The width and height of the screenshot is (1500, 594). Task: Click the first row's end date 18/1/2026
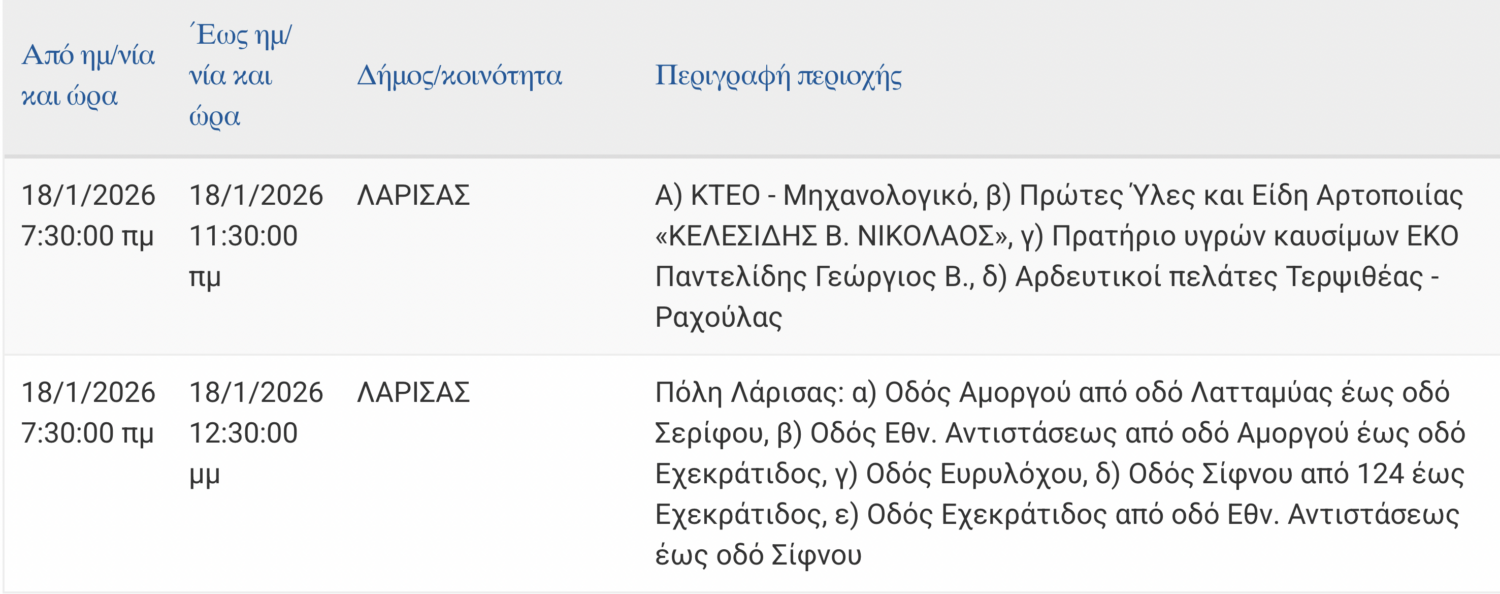(256, 196)
